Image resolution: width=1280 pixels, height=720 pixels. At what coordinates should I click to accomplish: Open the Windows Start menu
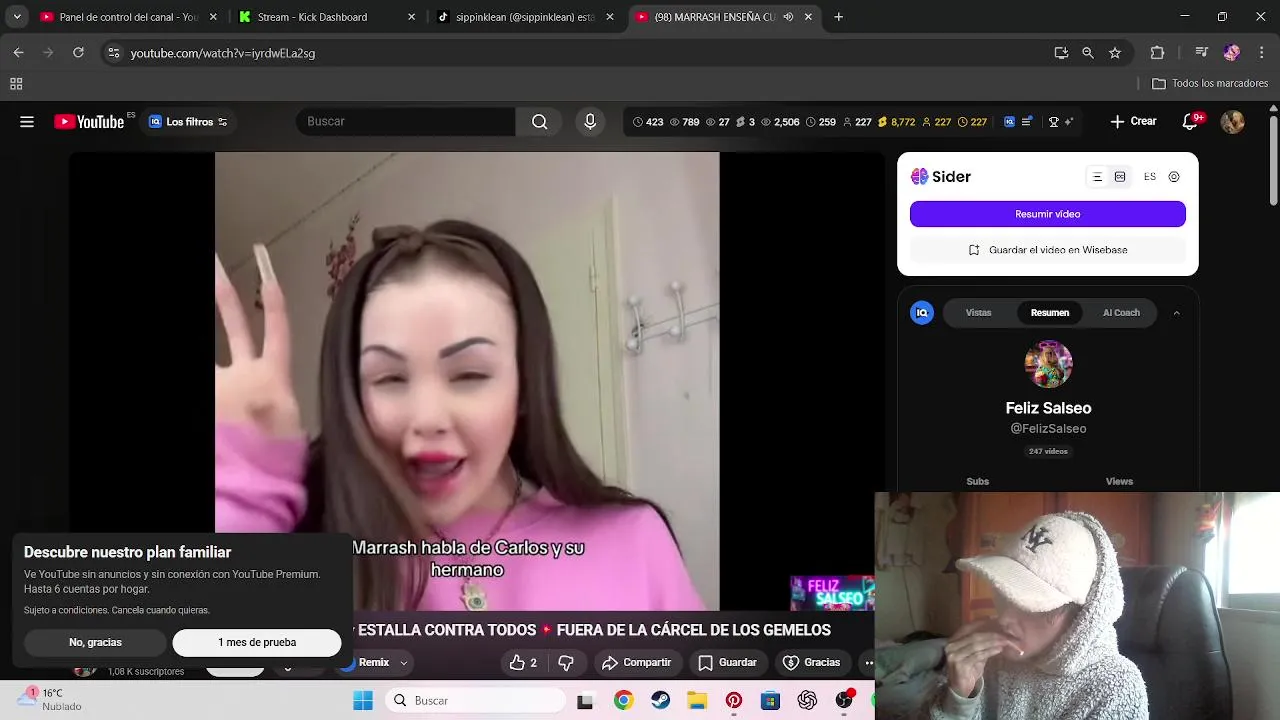tap(362, 700)
